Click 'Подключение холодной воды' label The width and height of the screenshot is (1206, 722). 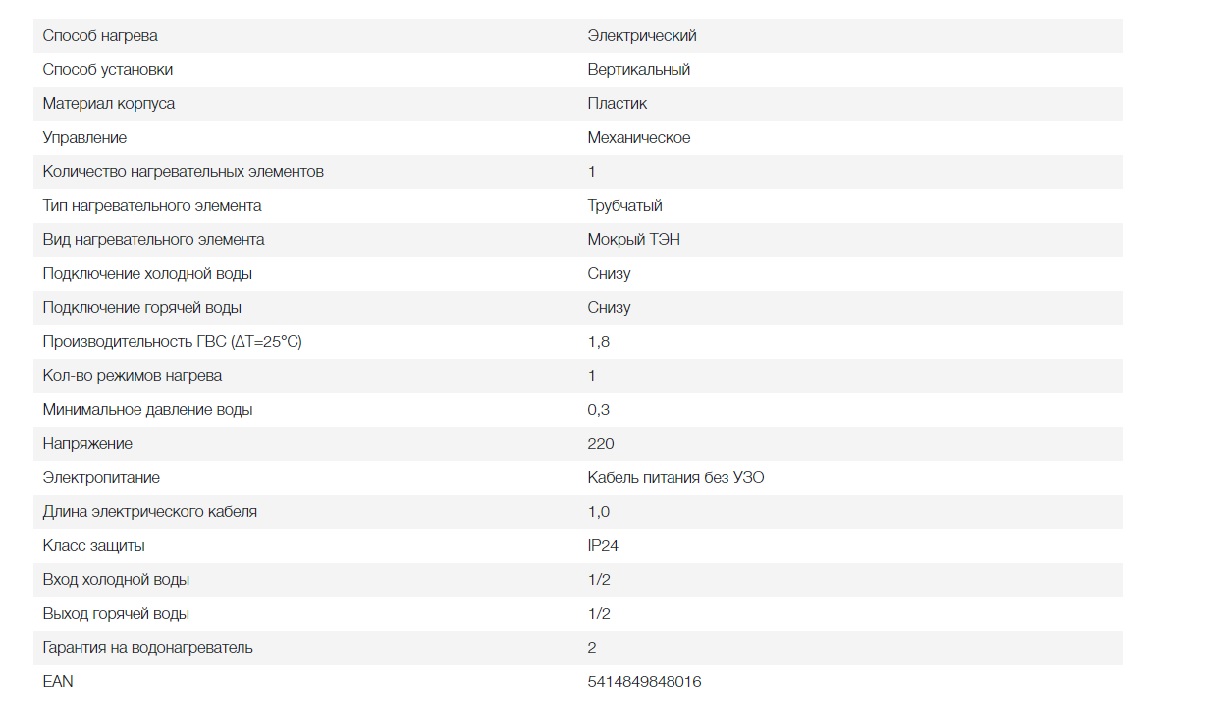[147, 274]
